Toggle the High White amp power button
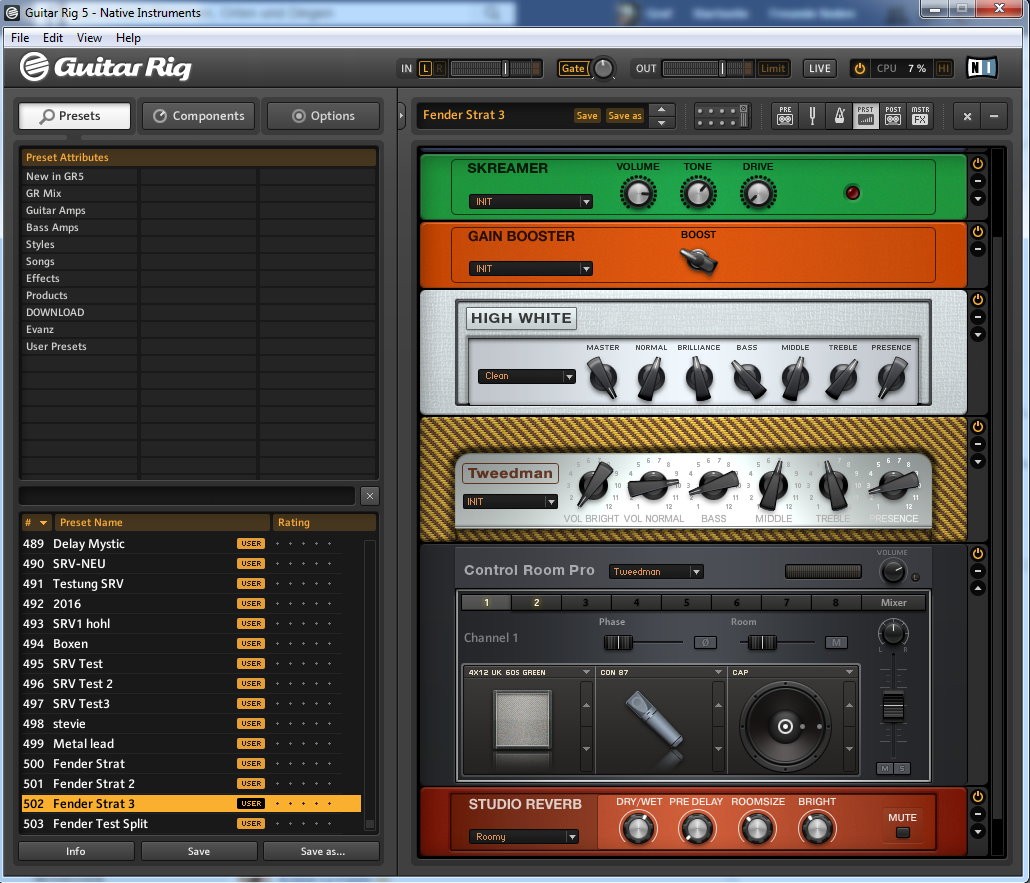 click(x=977, y=300)
